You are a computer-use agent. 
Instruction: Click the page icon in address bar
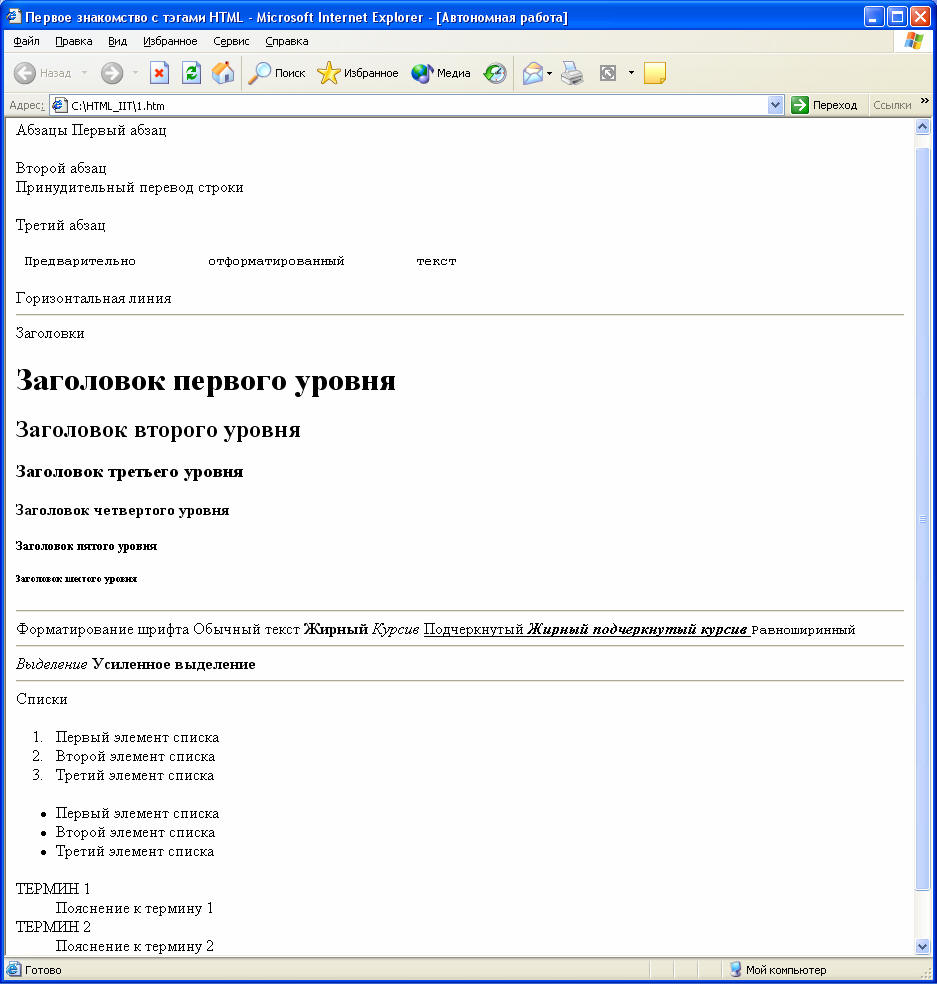(60, 105)
